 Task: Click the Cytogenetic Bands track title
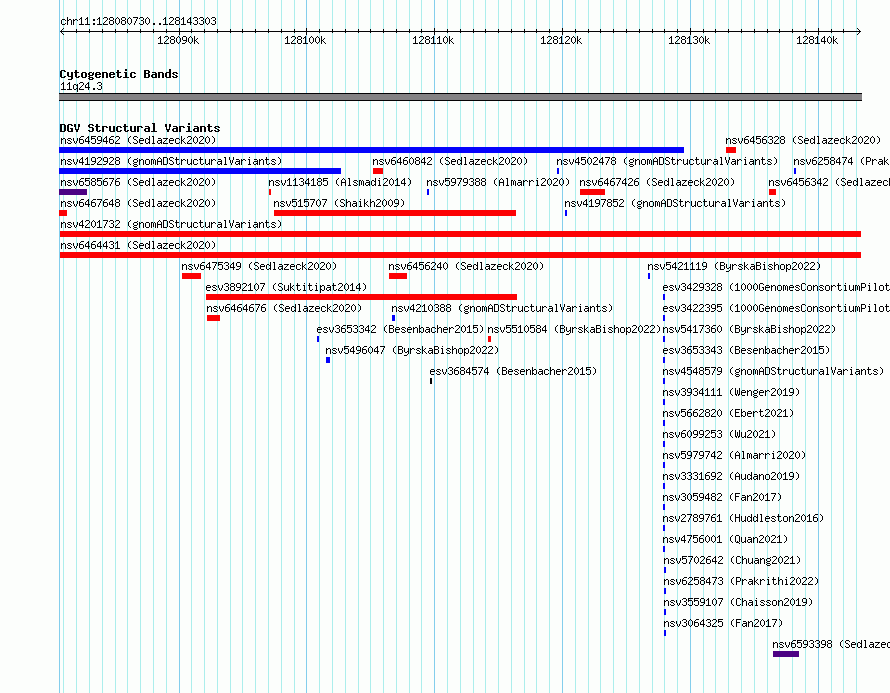coord(119,74)
